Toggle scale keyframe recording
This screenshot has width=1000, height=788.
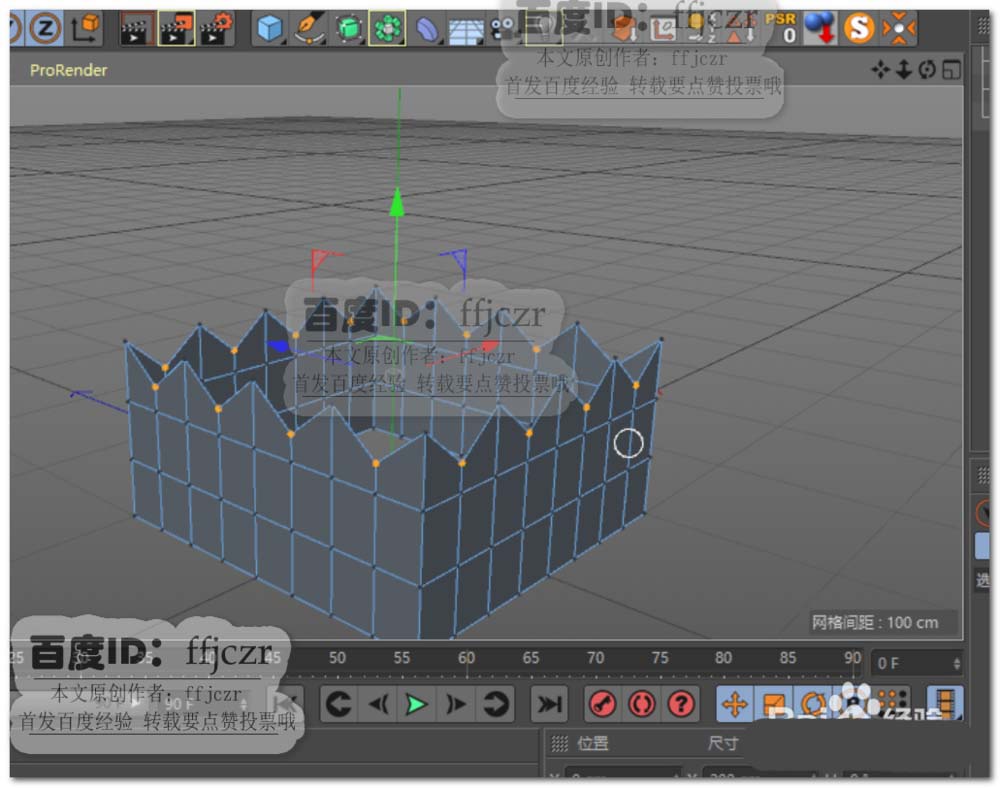[774, 704]
